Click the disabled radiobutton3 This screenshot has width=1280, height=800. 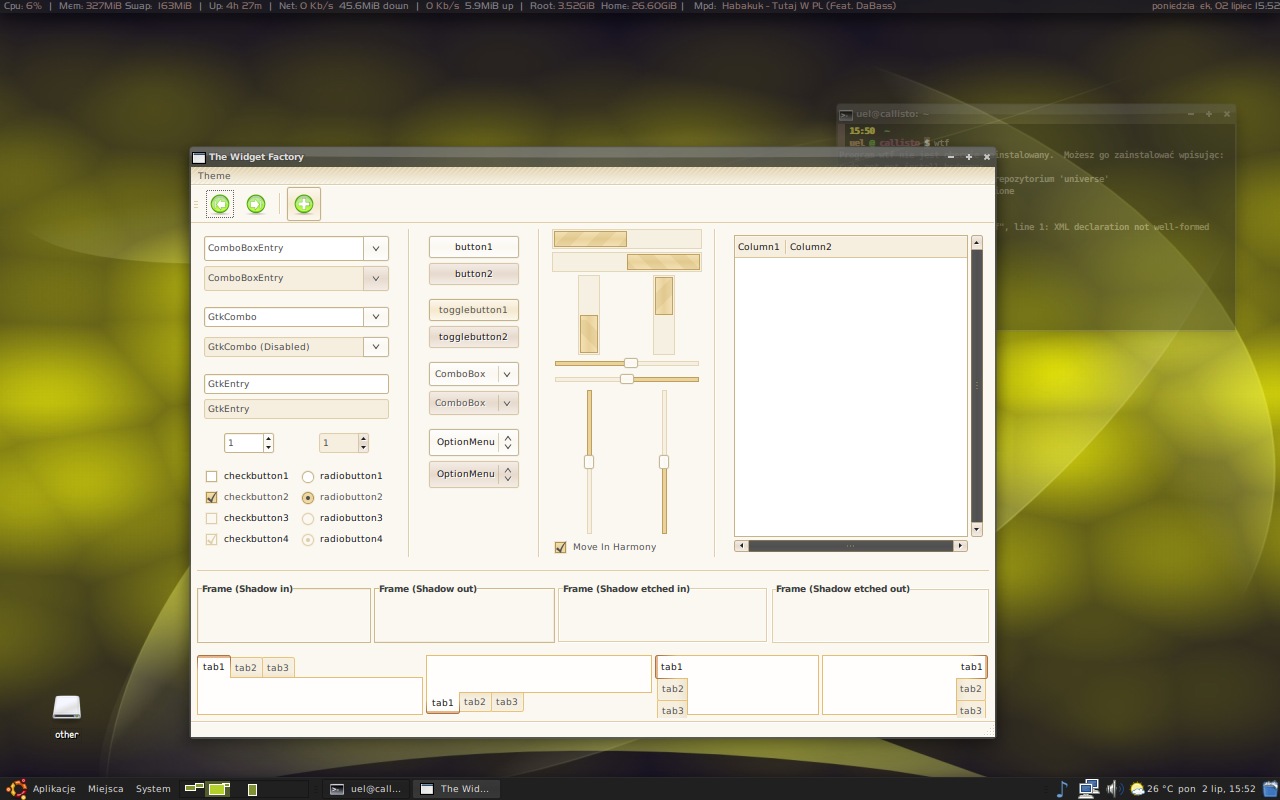(x=308, y=518)
